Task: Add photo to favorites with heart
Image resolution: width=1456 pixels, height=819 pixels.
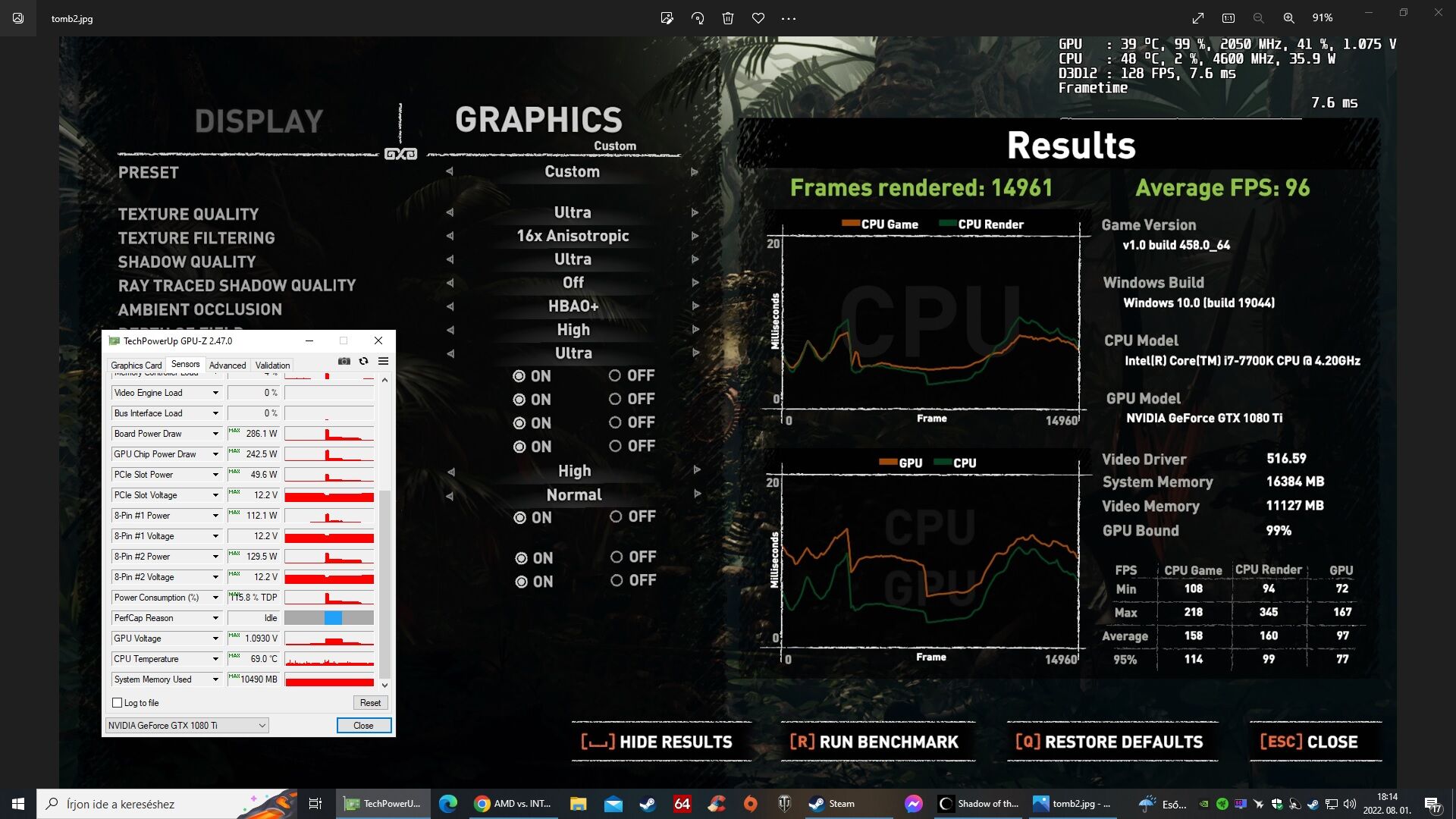Action: click(x=758, y=18)
